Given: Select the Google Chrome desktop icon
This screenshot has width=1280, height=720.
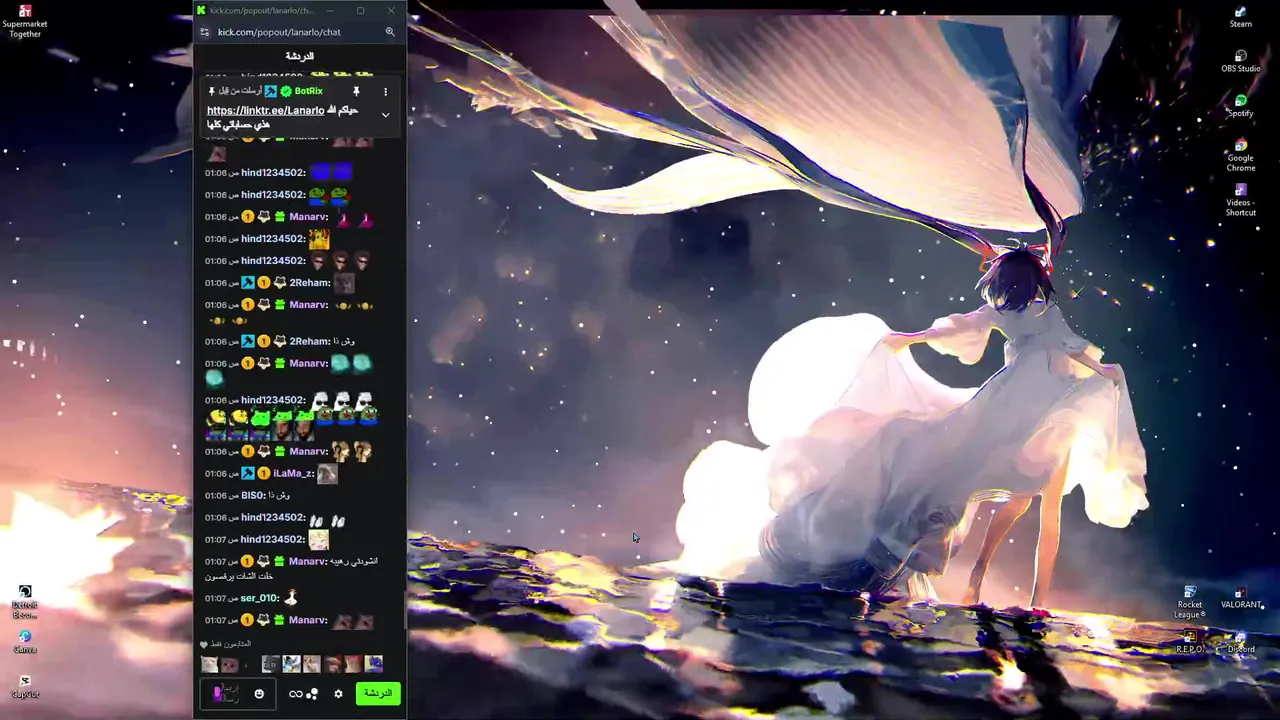Looking at the screenshot, I should pyautogui.click(x=1240, y=156).
